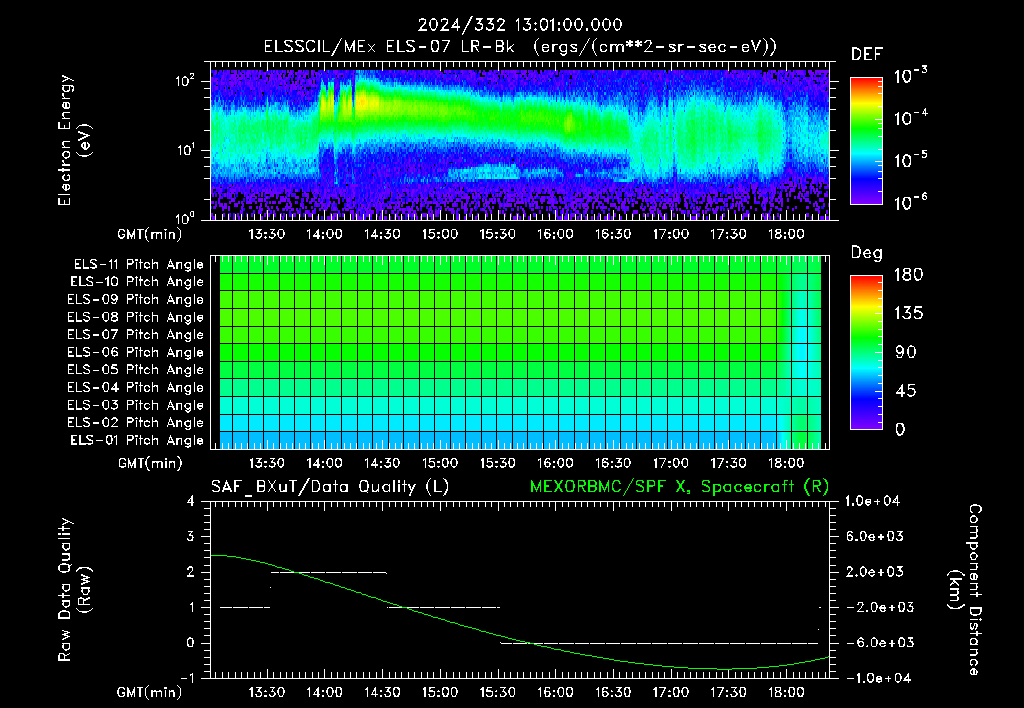Screen dimensions: 1024x708
Task: Click the Deg pitch angle color bar
Action: pos(866,352)
